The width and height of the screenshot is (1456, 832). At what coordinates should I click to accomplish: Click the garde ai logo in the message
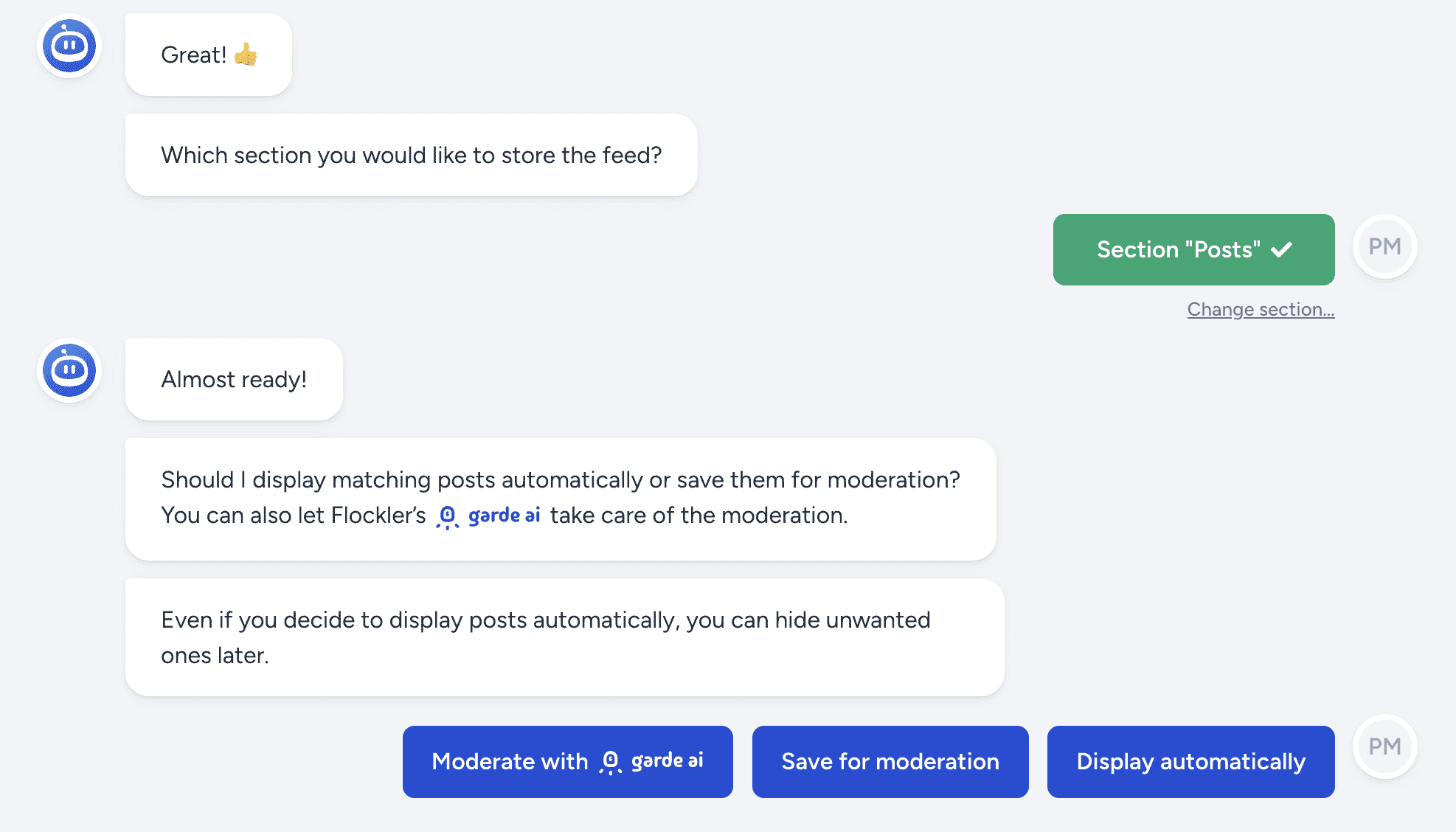point(488,516)
